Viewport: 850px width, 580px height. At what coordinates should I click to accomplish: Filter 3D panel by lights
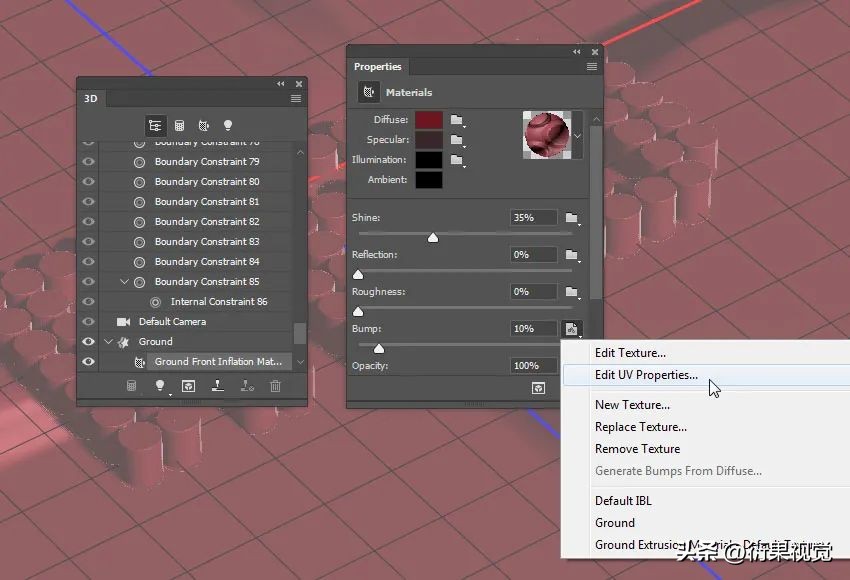228,126
